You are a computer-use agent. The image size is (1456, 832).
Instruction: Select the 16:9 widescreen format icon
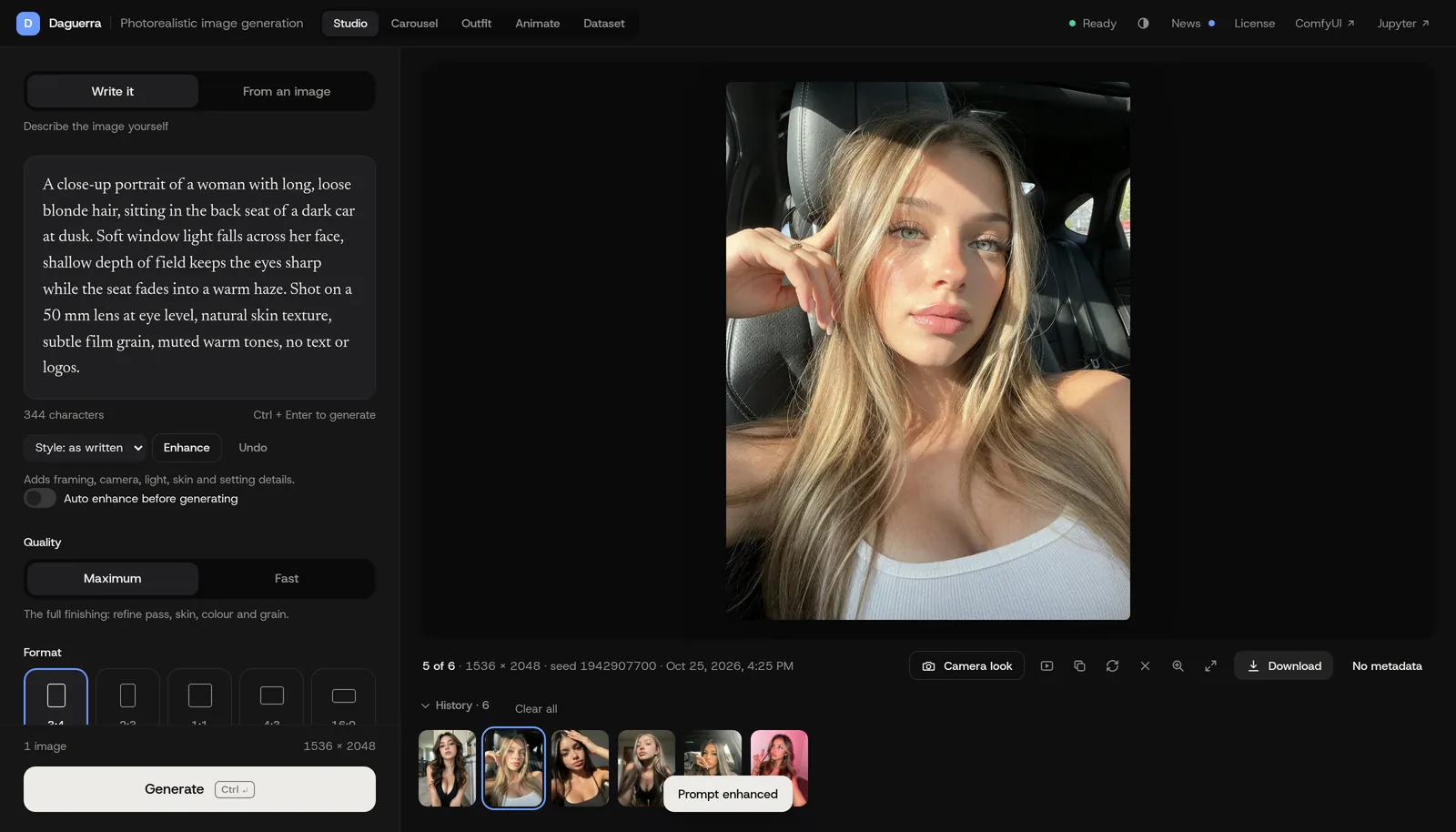pyautogui.click(x=343, y=697)
